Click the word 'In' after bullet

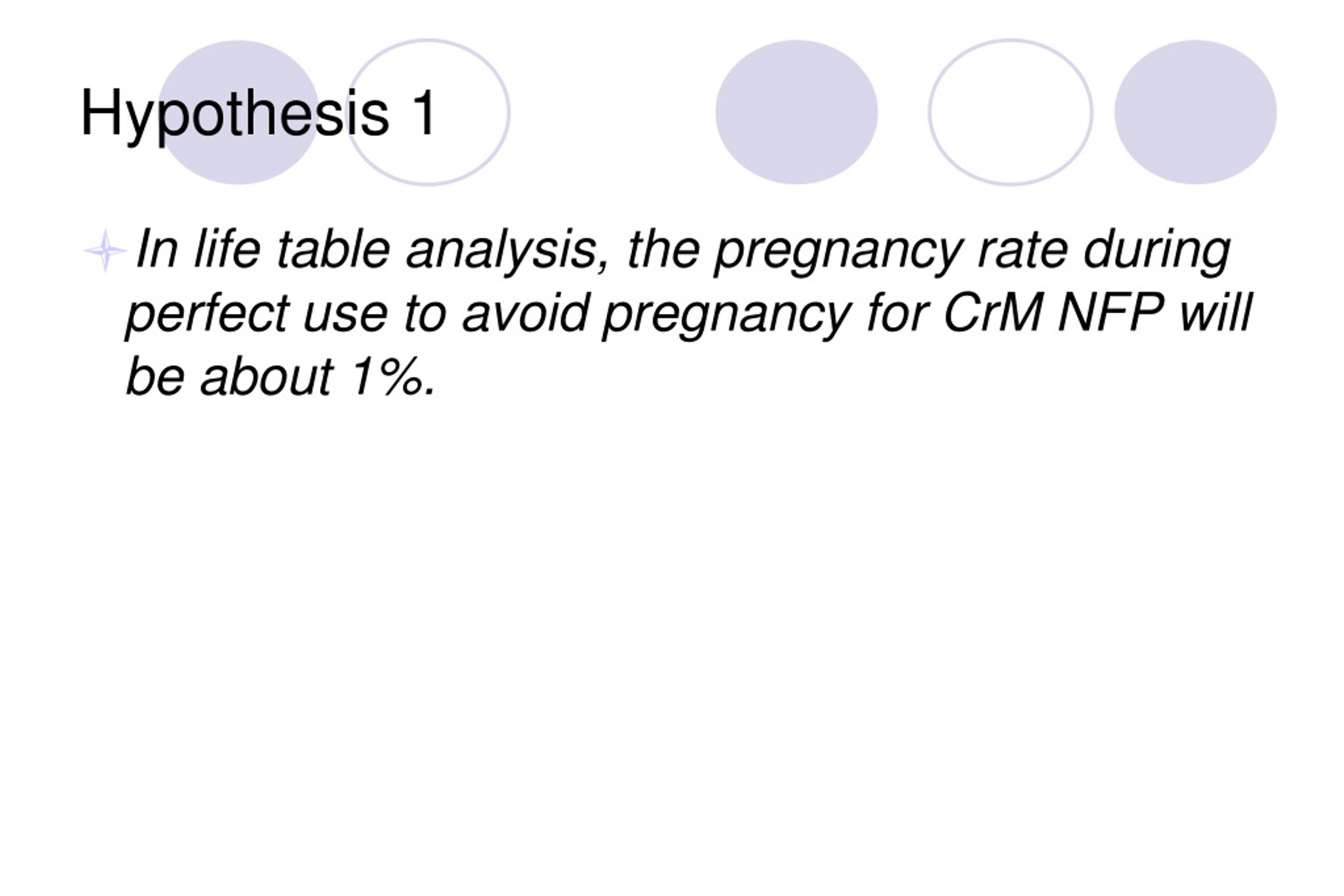156,249
